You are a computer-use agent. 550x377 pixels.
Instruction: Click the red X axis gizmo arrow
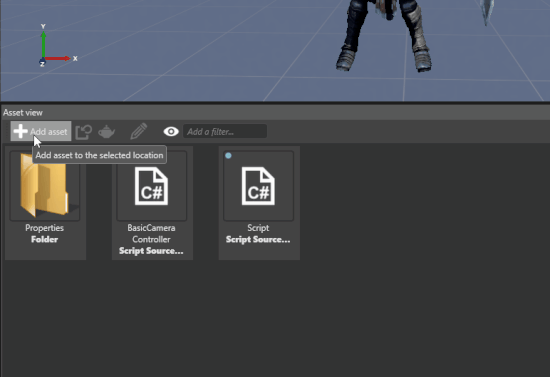click(x=57, y=58)
